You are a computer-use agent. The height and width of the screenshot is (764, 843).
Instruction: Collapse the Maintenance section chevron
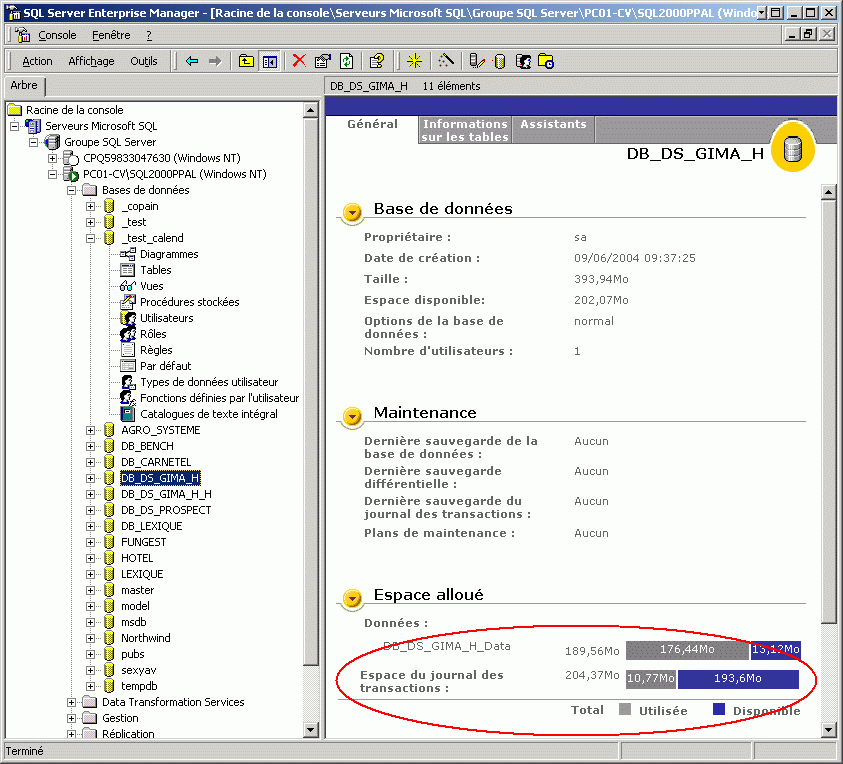352,415
